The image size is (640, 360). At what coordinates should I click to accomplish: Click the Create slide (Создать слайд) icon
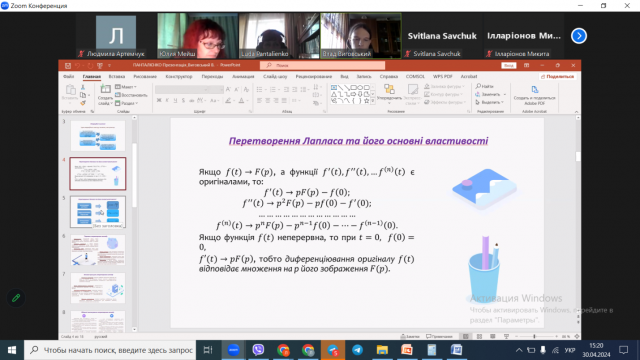coord(105,89)
